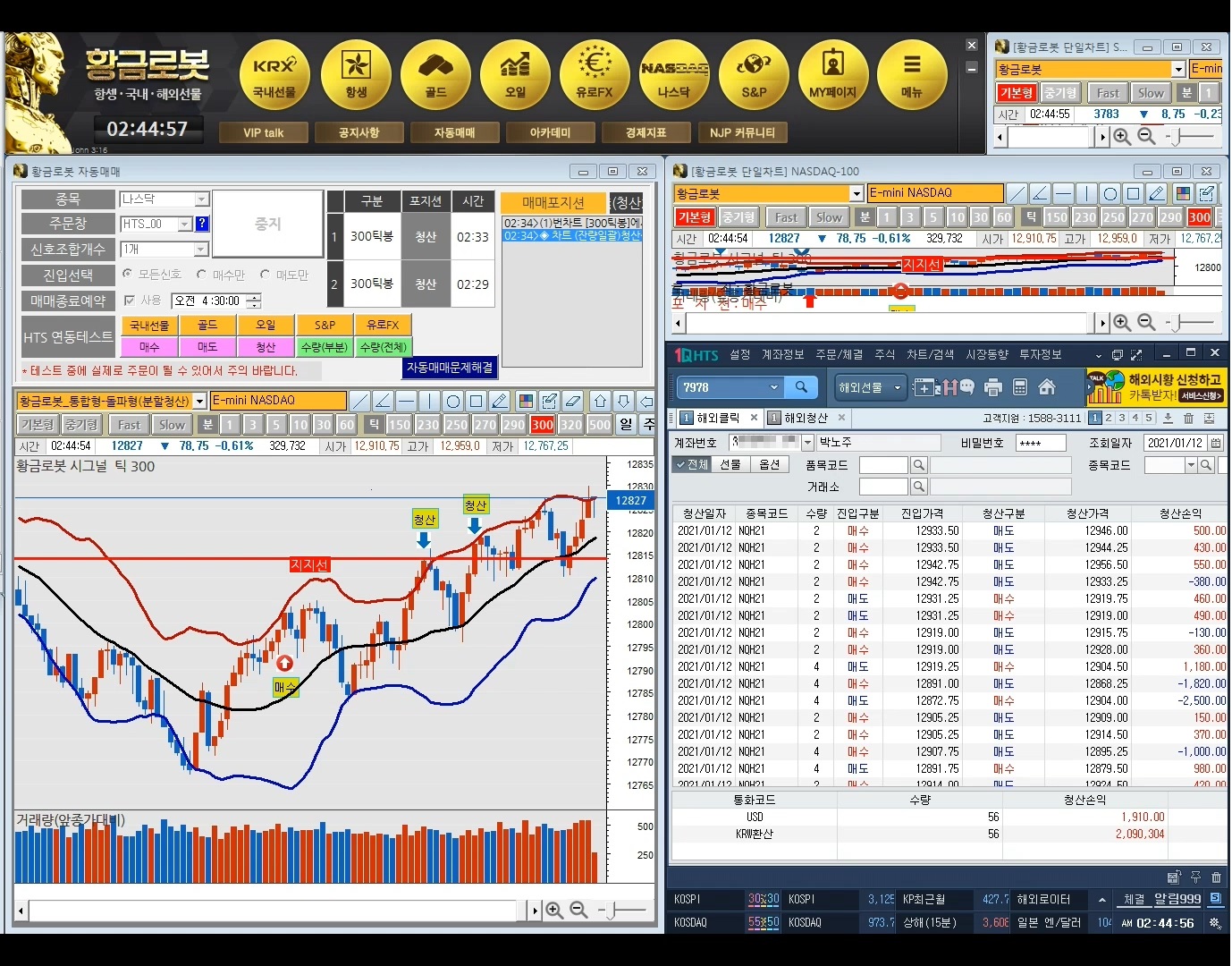Screen dimensions: 1232x966
Task: Toggle 기본형 mode in NASDAQ-100 단일차트
Action: (x=694, y=217)
